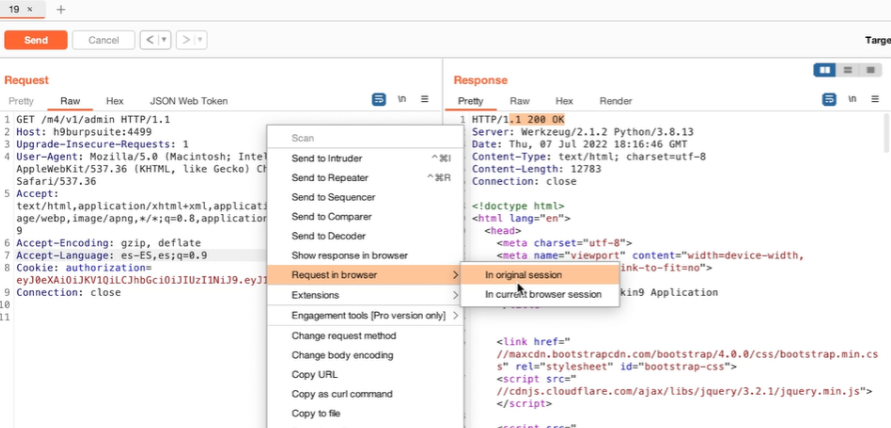Open the back history dropdown arrow
The width and height of the screenshot is (891, 428).
[164, 40]
